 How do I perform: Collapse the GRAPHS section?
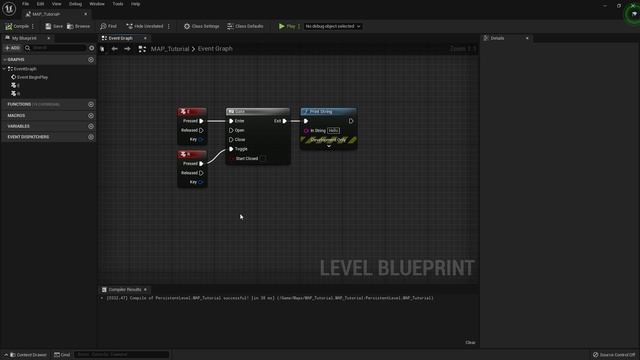(x=5, y=60)
